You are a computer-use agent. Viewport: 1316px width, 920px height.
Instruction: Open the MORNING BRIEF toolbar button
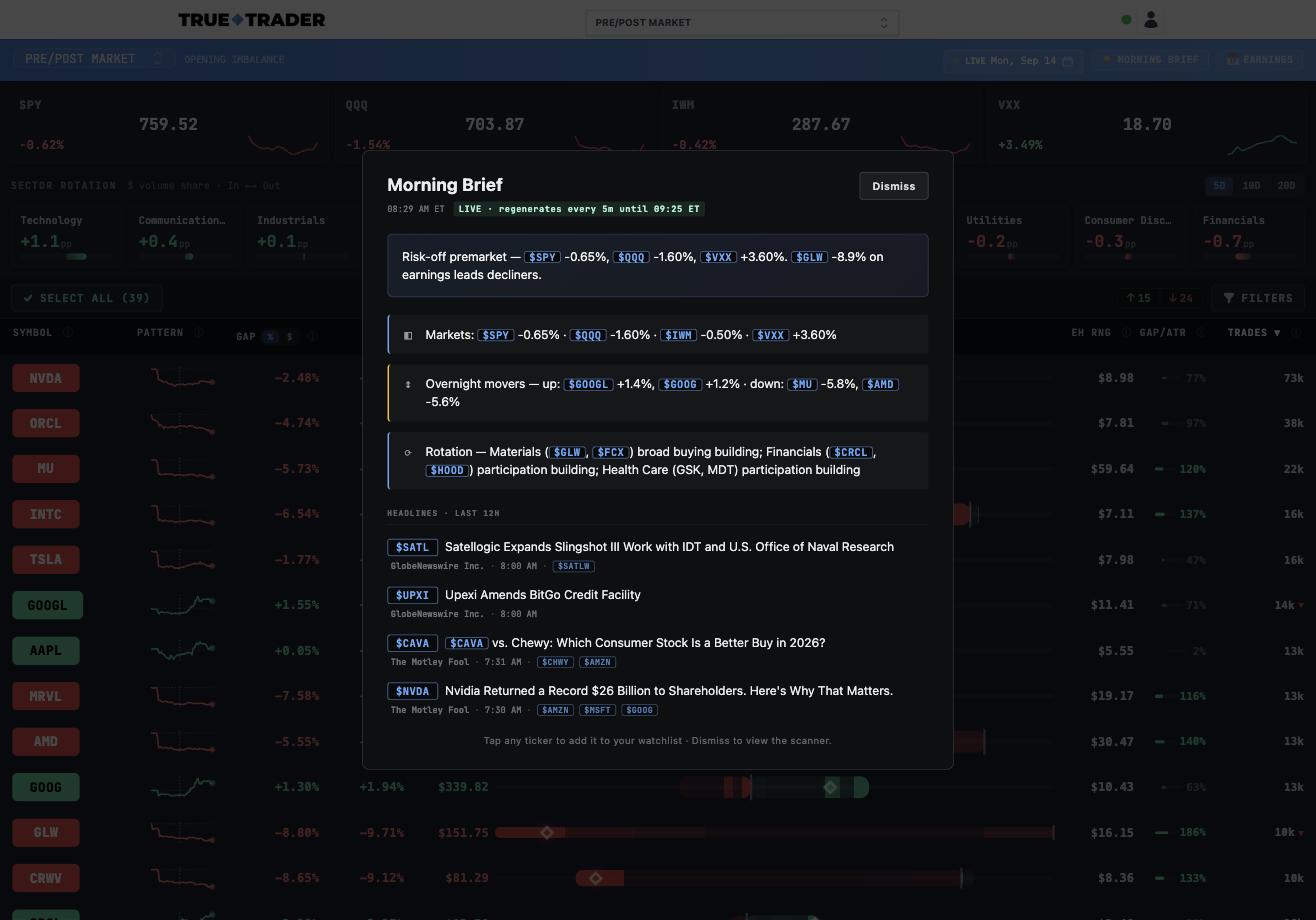1150,60
